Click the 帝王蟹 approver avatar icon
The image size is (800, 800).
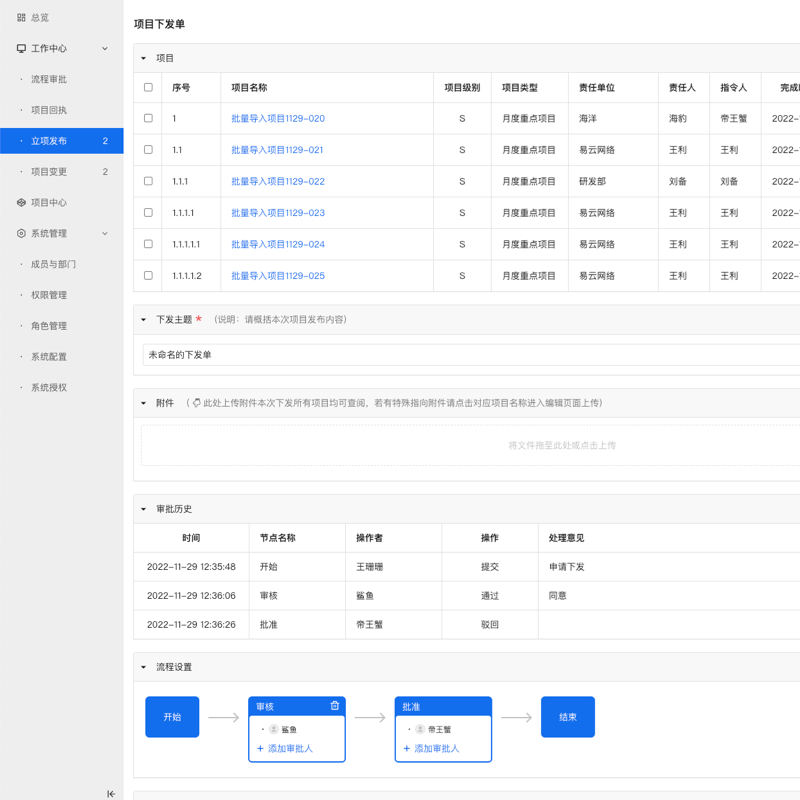[x=420, y=730]
